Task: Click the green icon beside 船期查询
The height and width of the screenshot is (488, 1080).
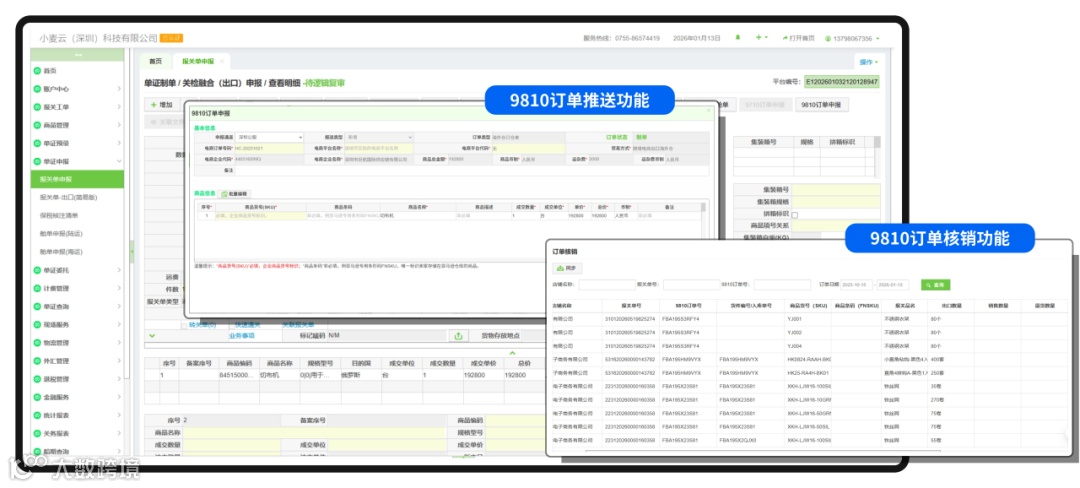Action: (x=37, y=452)
